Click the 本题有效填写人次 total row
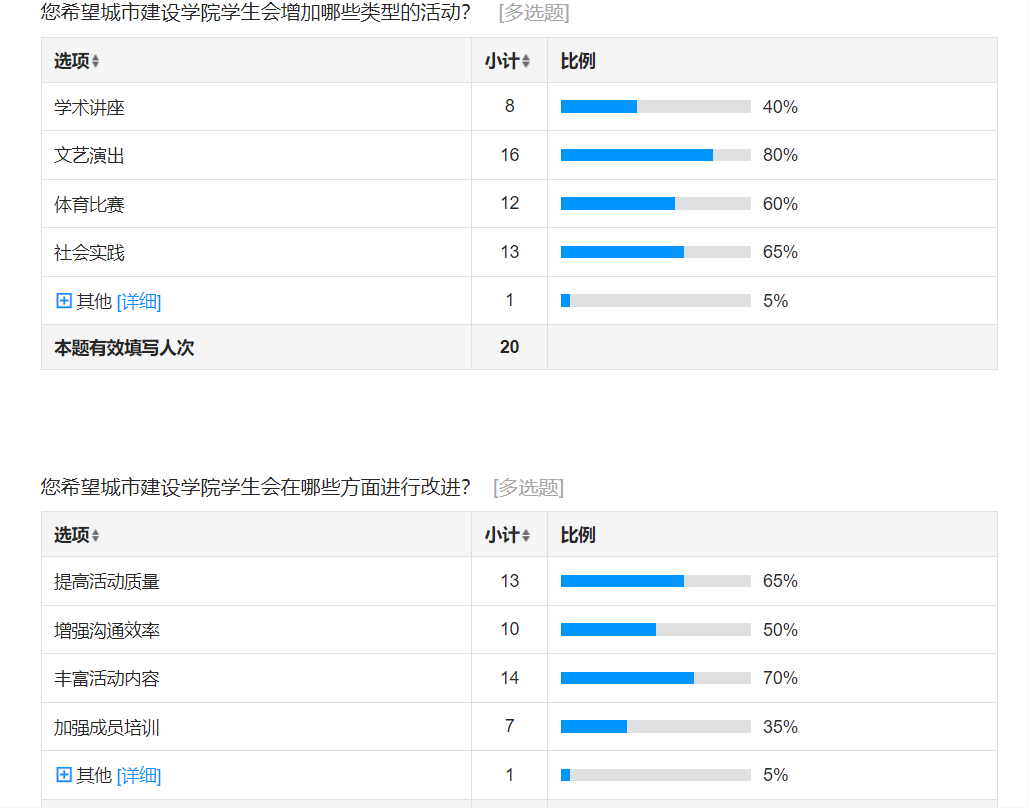The height and width of the screenshot is (808, 1029). [x=519, y=347]
